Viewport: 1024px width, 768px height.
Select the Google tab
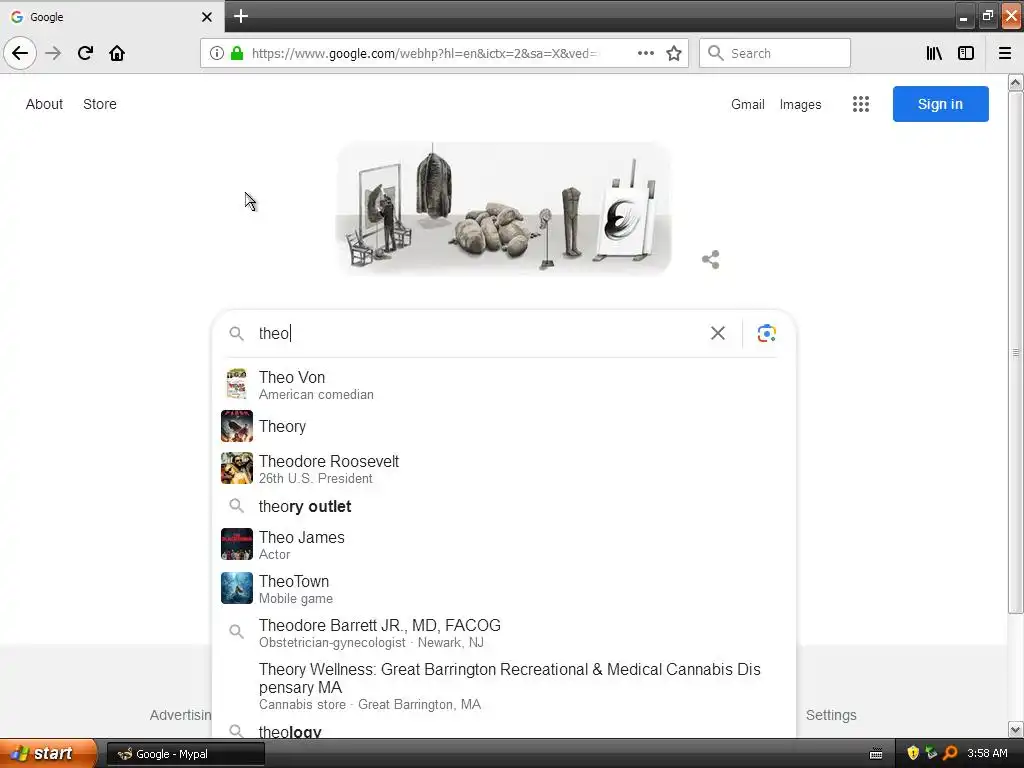[x=112, y=17]
